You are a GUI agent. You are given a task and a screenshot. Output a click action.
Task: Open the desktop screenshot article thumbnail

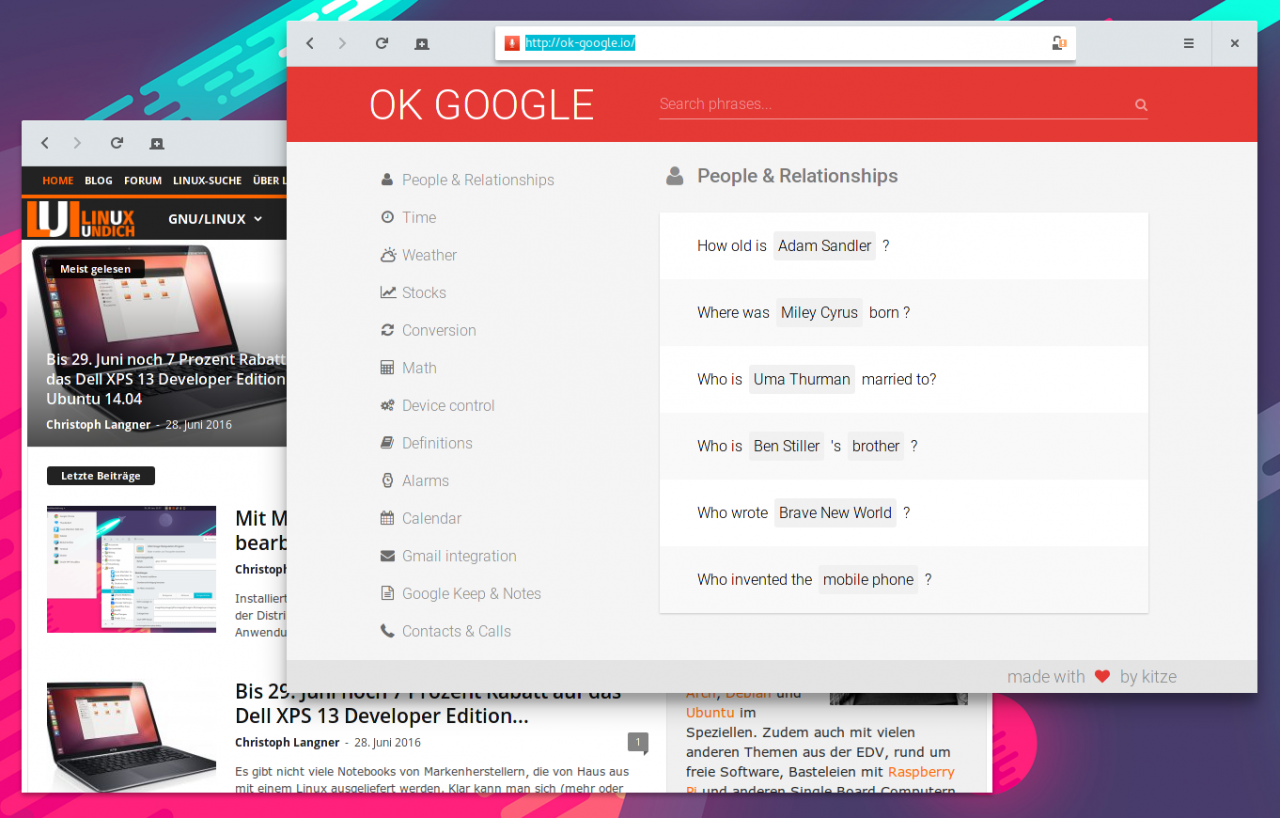(131, 569)
